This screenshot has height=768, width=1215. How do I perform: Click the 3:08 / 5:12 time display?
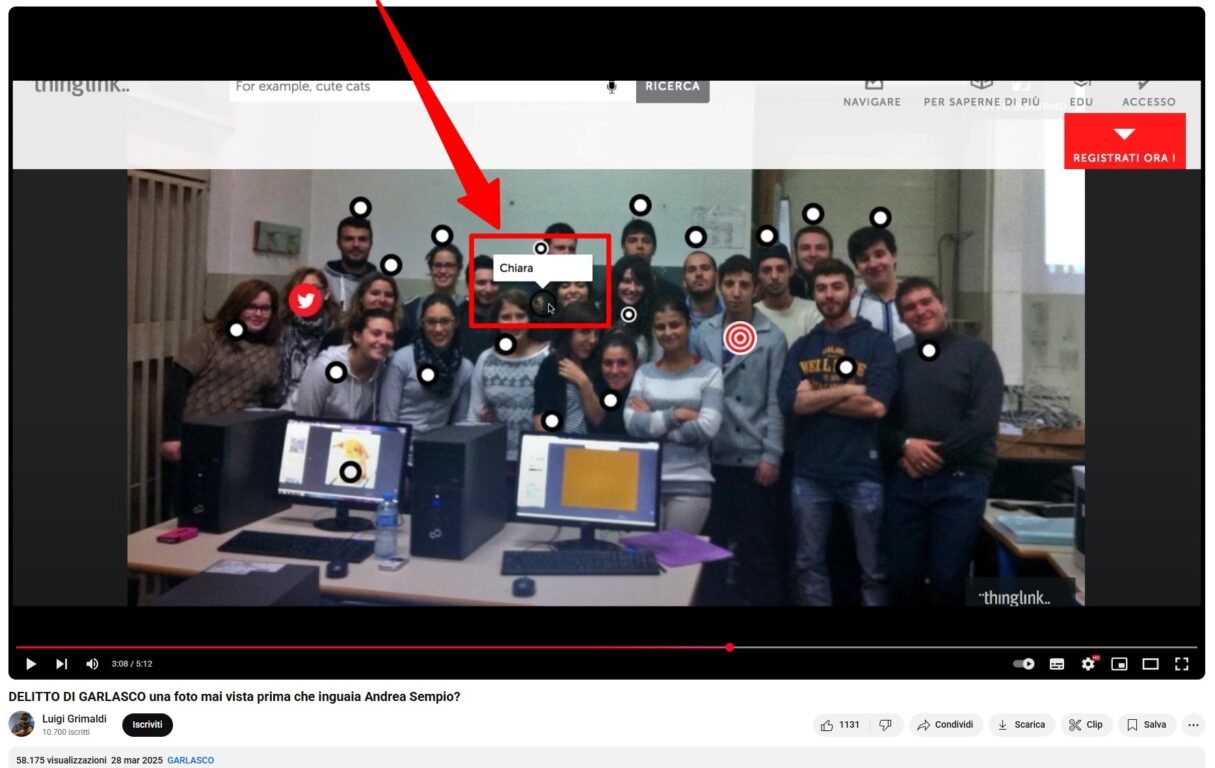pos(132,664)
